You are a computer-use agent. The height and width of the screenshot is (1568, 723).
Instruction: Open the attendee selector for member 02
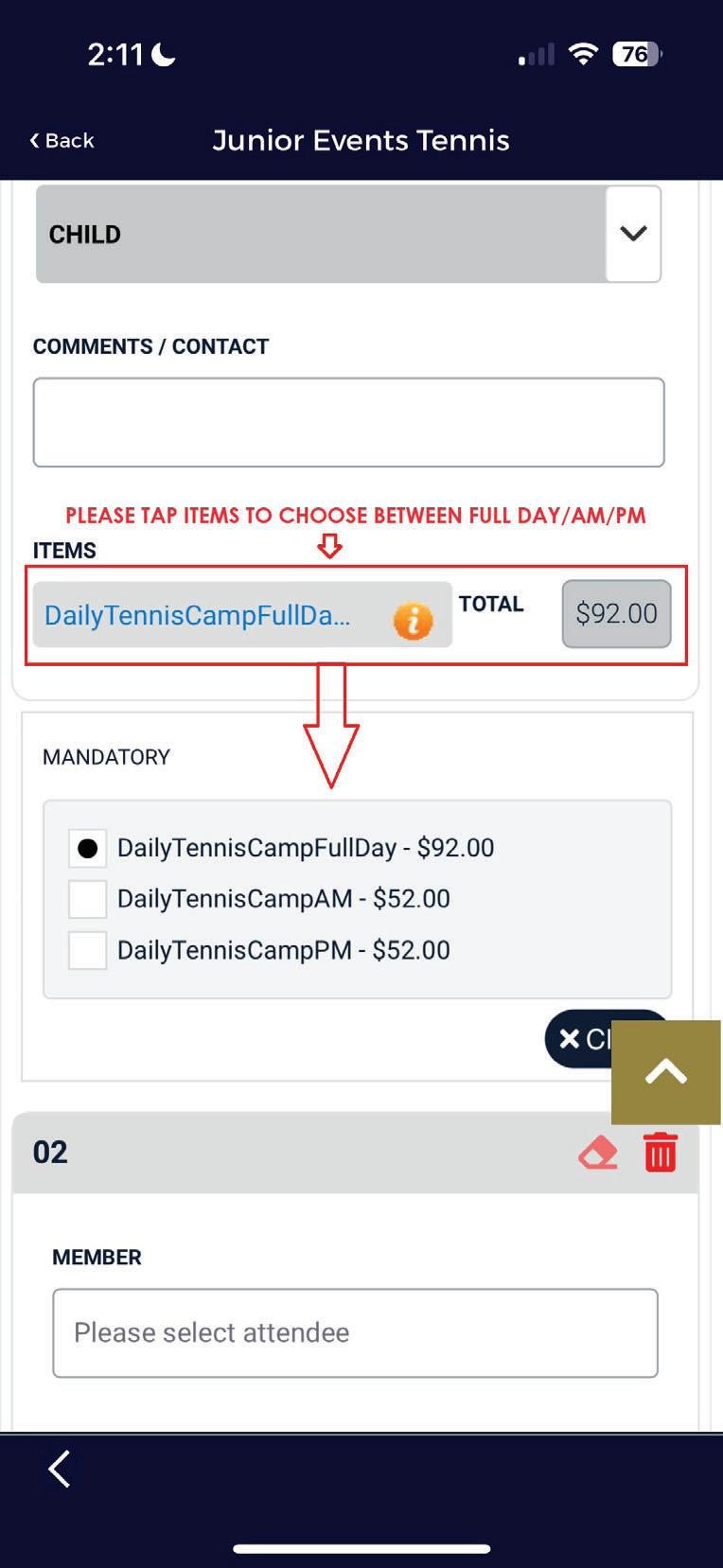[355, 1332]
